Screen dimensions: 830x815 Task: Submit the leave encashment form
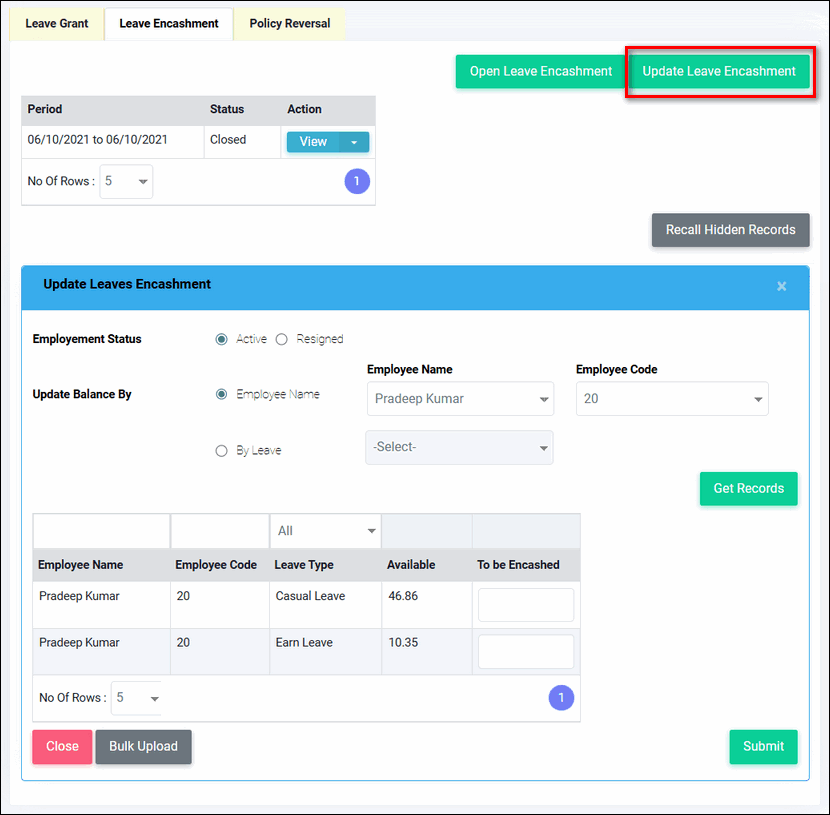coord(763,746)
